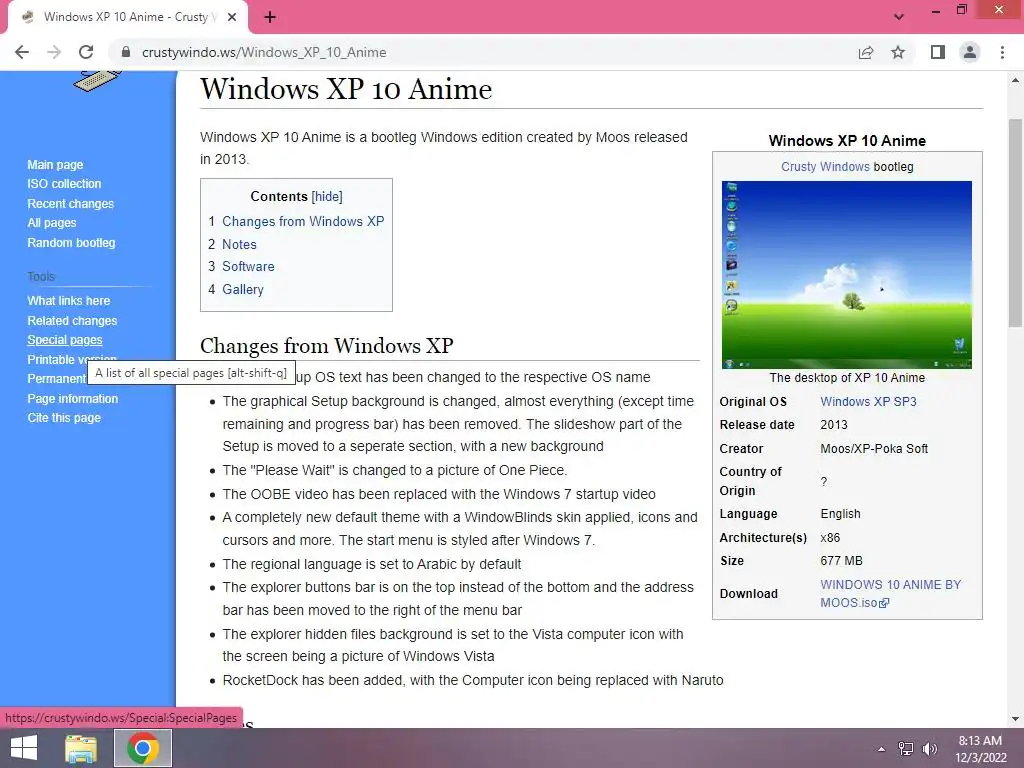Open File Explorer from the taskbar
1024x768 pixels.
click(x=81, y=748)
